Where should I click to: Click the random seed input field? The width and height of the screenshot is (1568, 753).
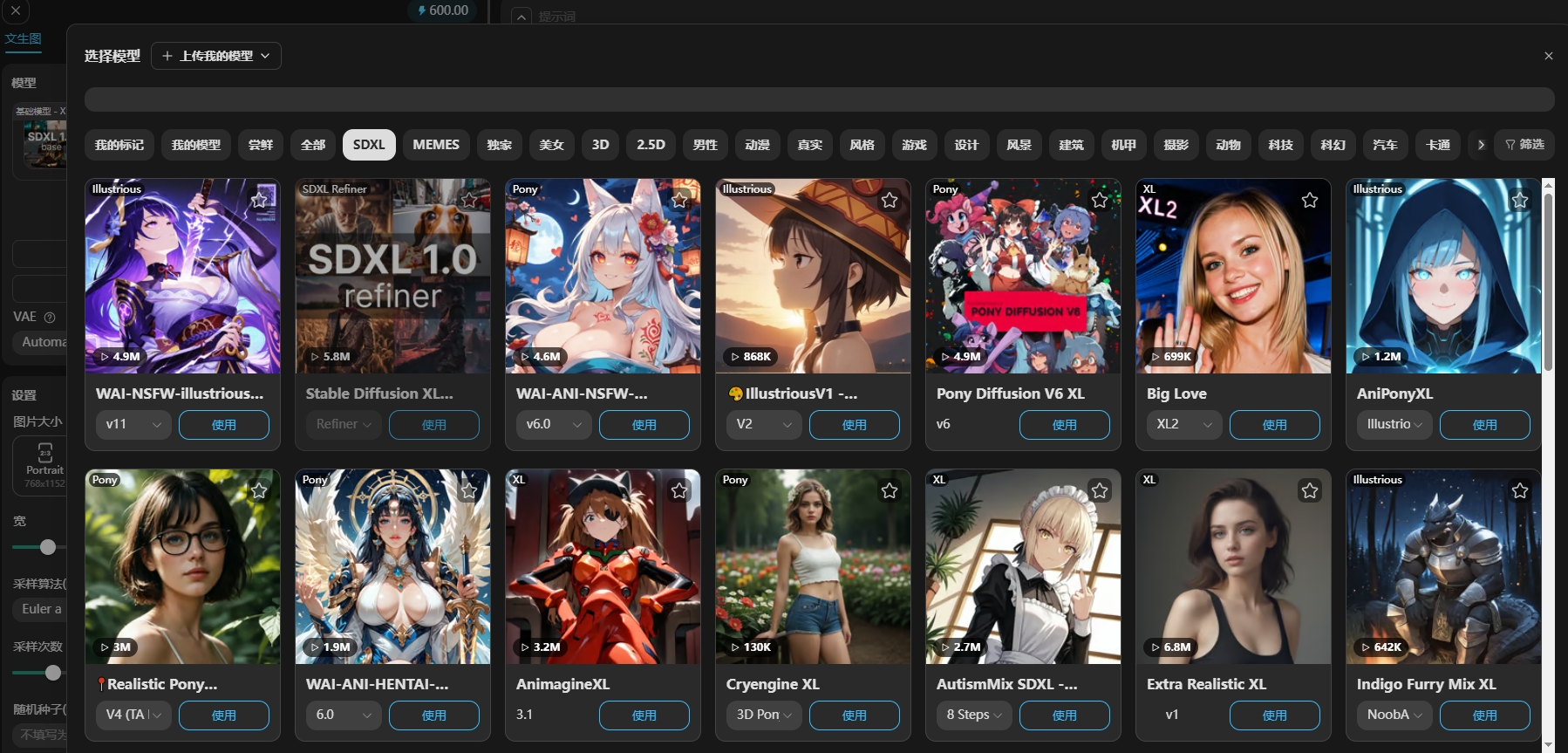(x=40, y=735)
